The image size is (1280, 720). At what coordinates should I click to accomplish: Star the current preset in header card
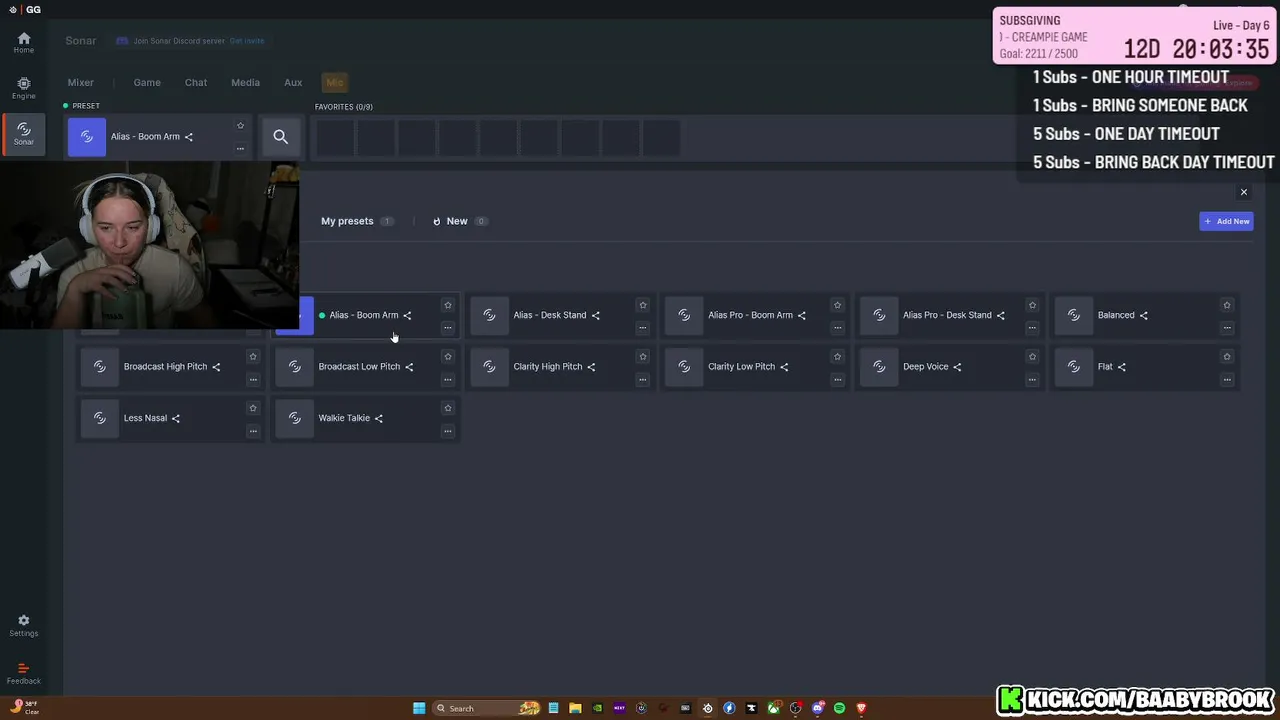(240, 125)
